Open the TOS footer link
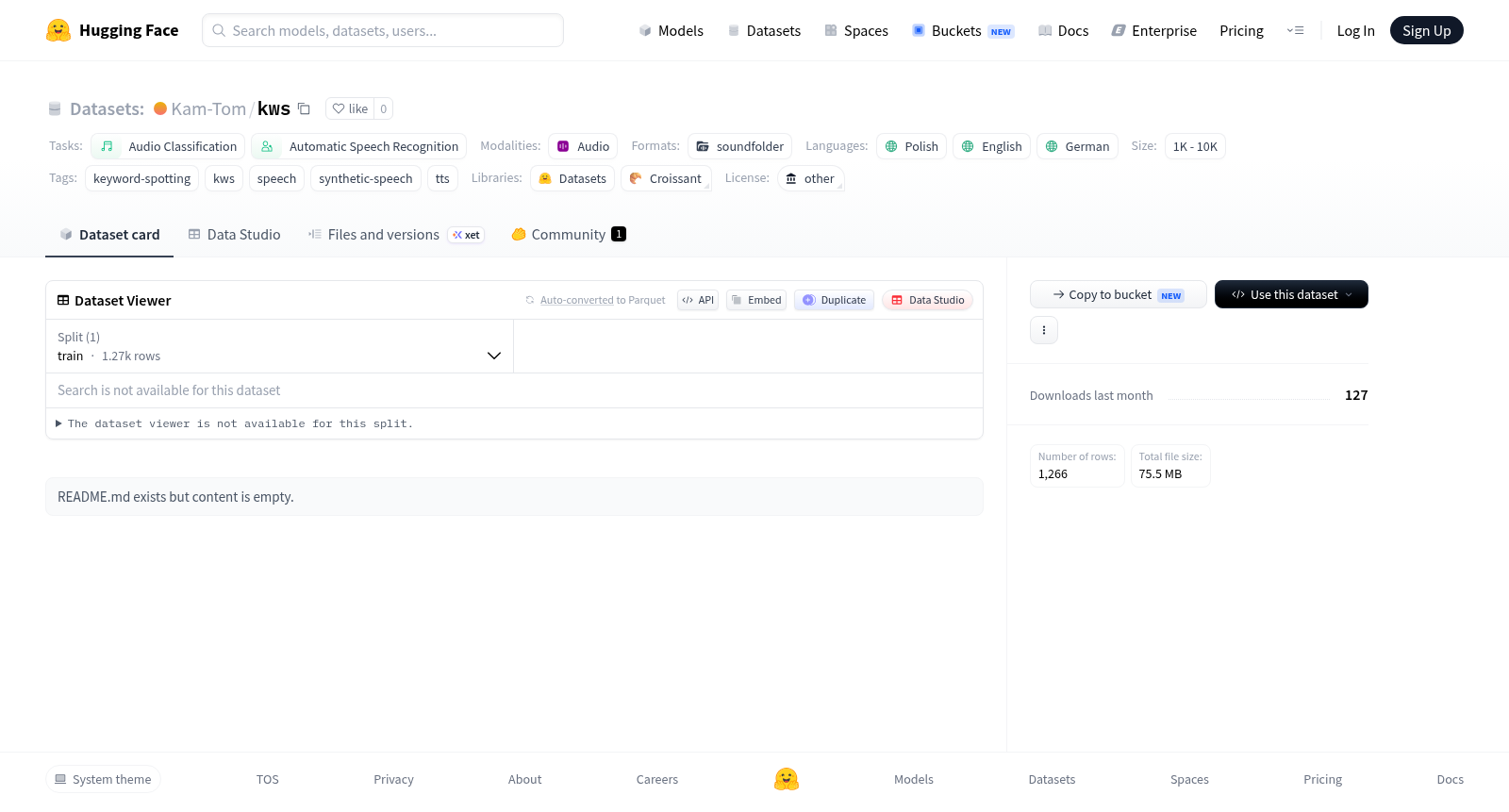 point(268,779)
